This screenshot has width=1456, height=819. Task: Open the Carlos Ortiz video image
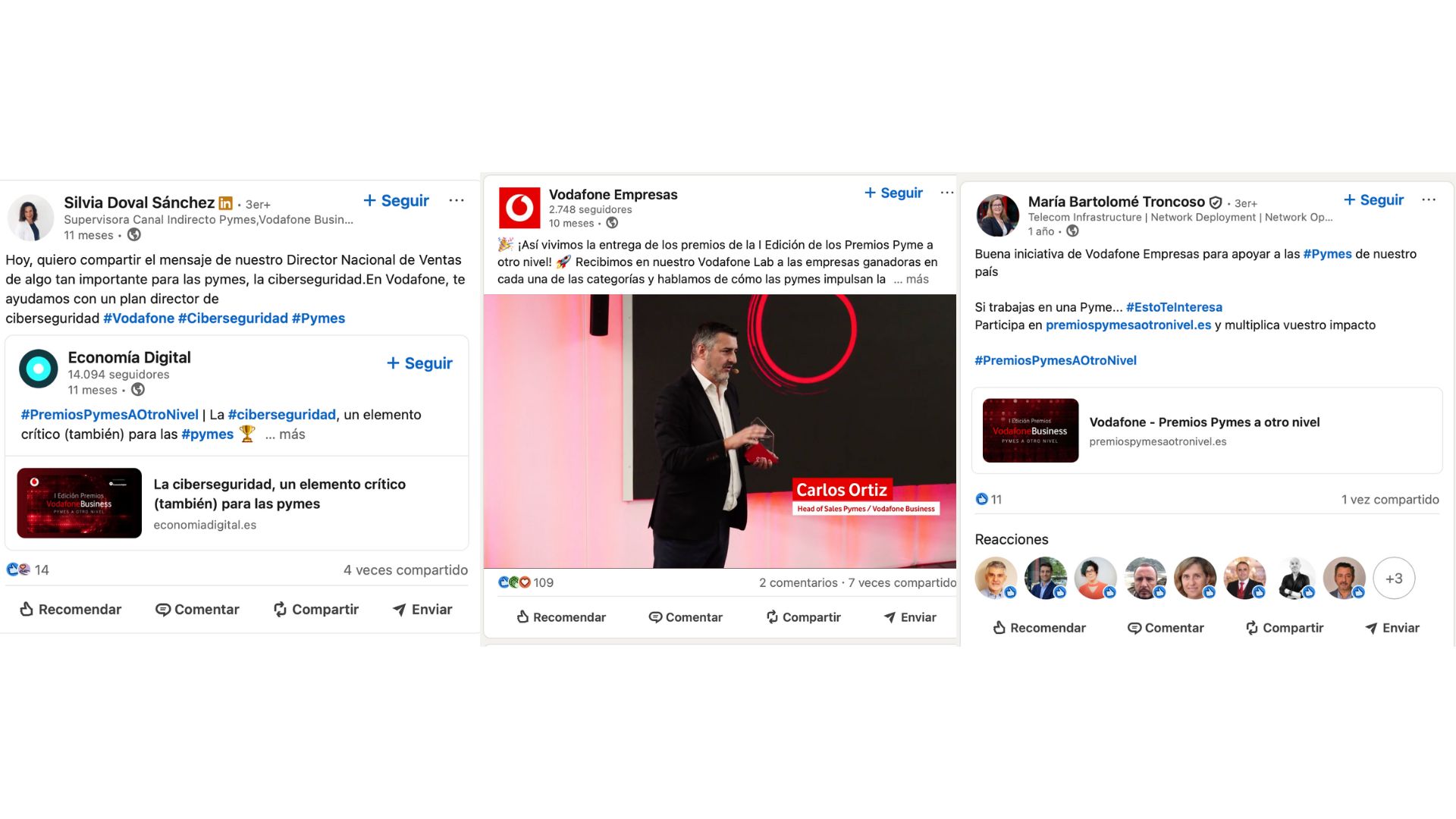[x=720, y=431]
